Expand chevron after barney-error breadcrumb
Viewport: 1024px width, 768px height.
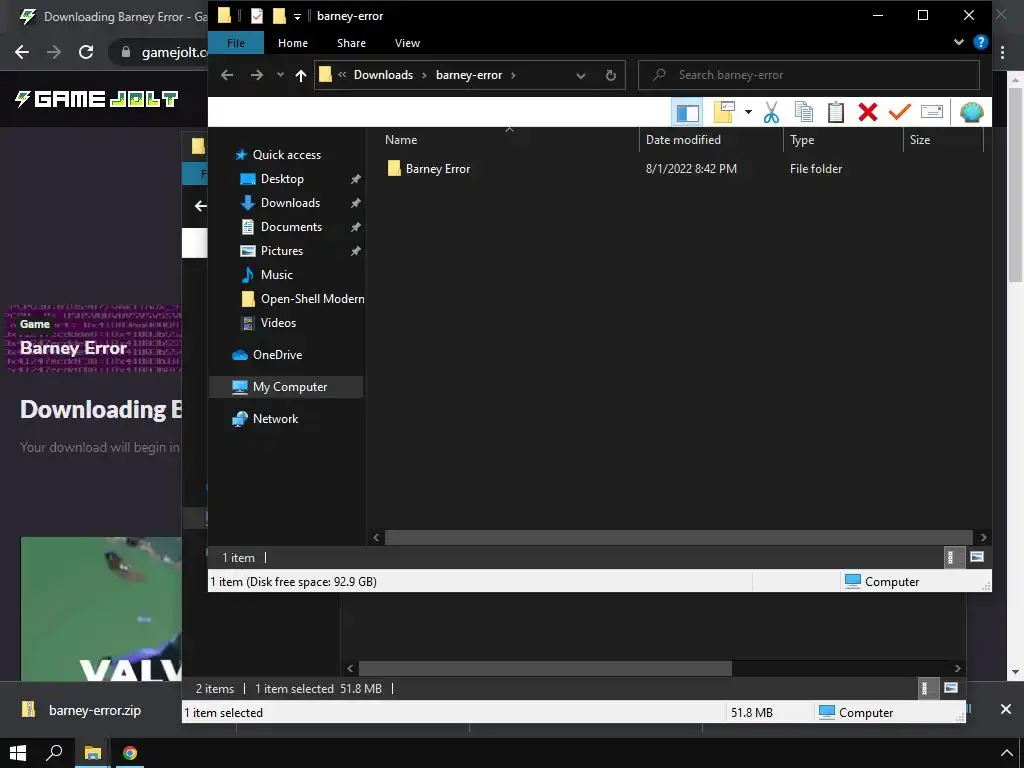513,75
